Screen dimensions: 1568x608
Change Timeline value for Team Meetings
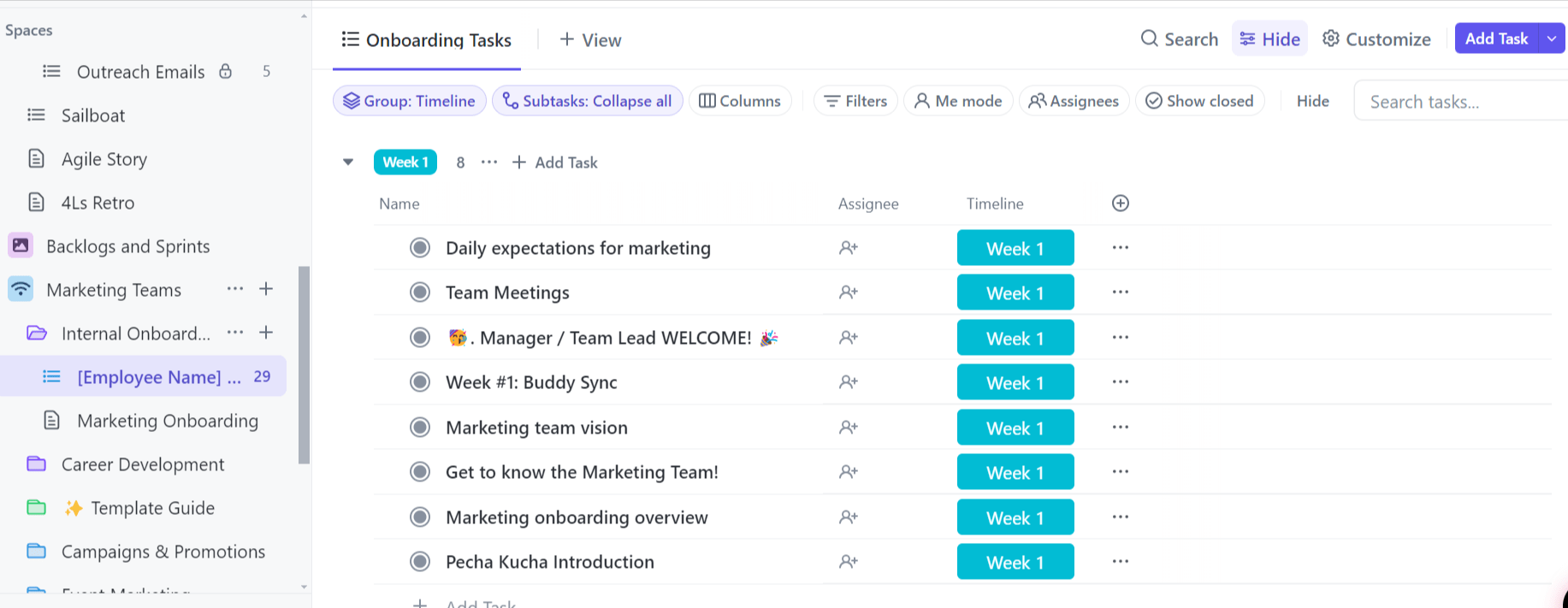click(x=1015, y=292)
